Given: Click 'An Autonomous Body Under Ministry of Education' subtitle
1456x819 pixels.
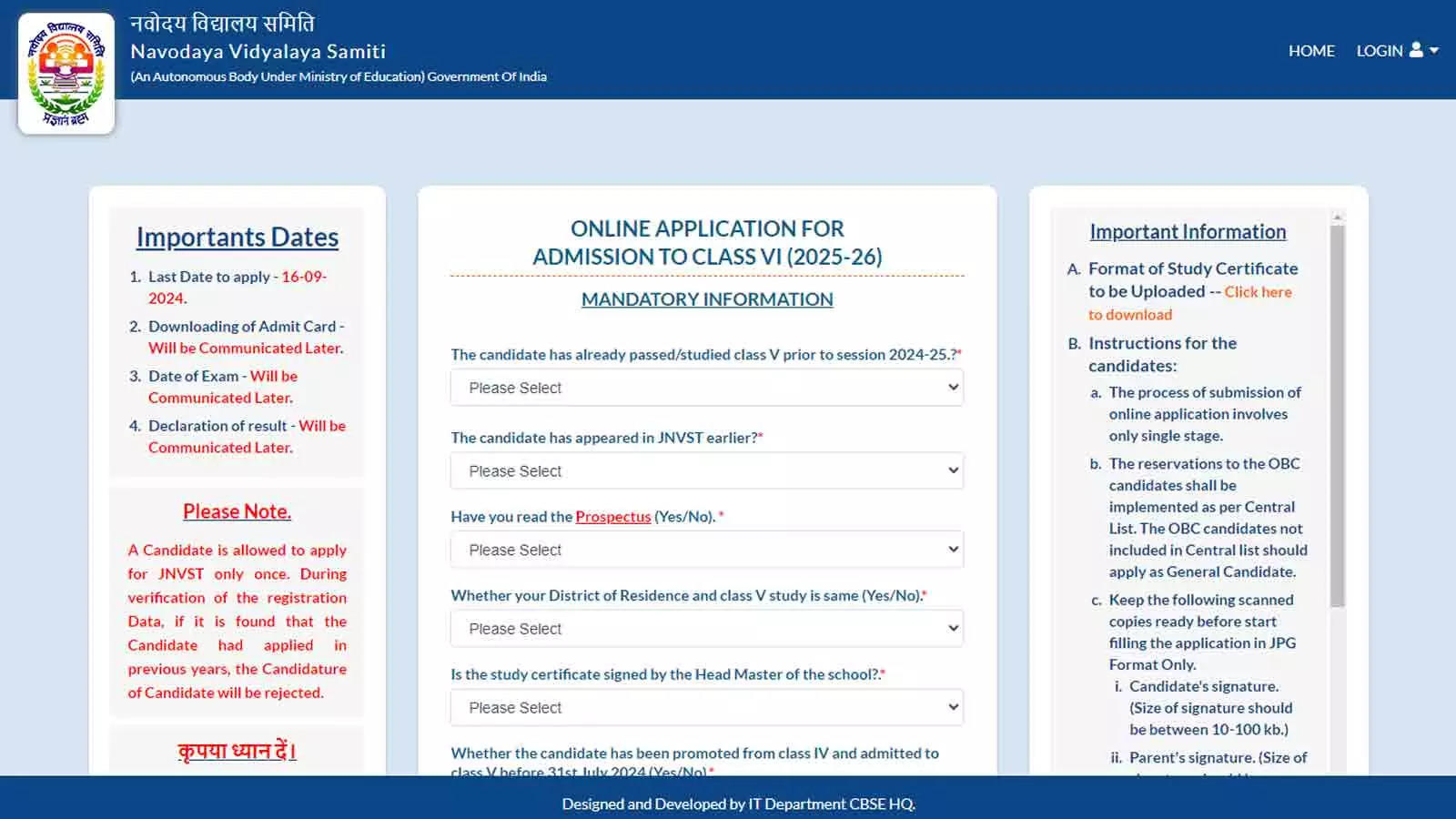Looking at the screenshot, I should coord(339,76).
